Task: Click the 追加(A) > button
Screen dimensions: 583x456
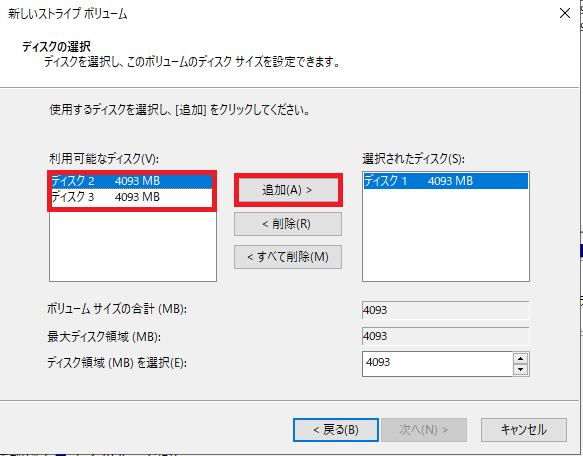Action: pyautogui.click(x=288, y=190)
